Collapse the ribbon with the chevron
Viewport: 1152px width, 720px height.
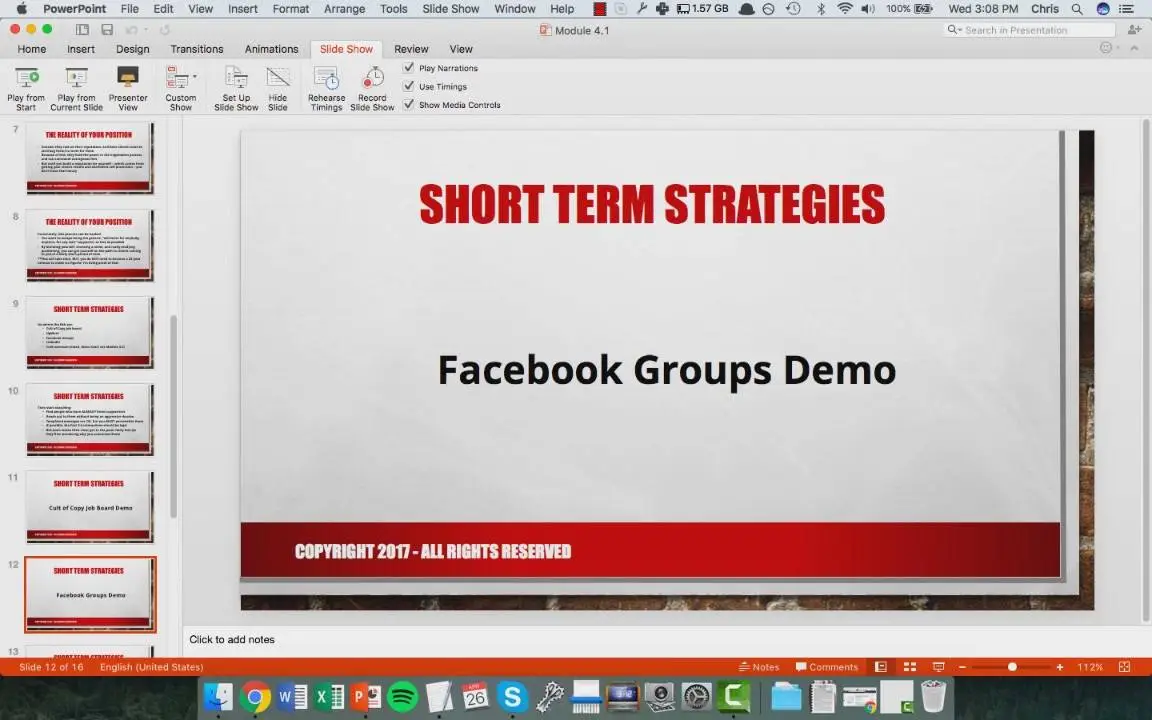point(1134,48)
